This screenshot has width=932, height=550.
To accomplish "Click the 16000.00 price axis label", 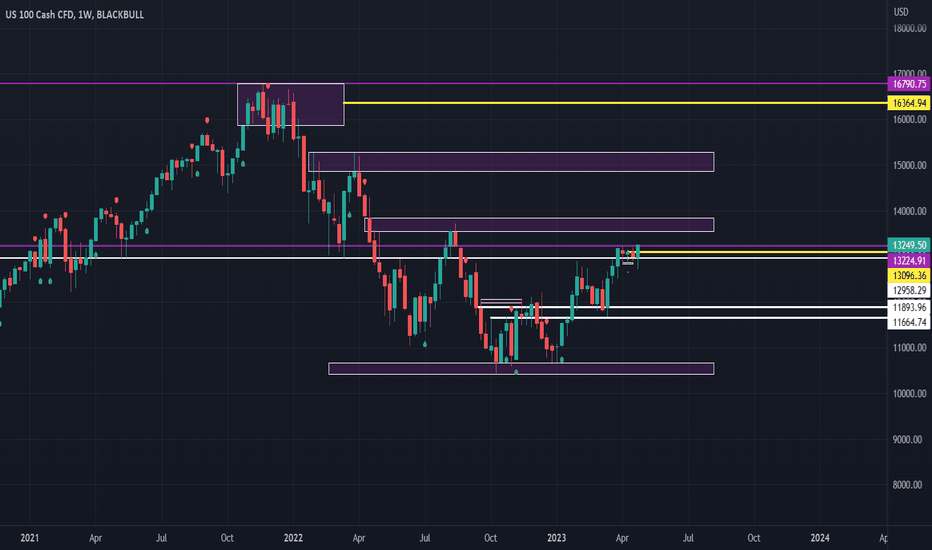I will pos(909,120).
